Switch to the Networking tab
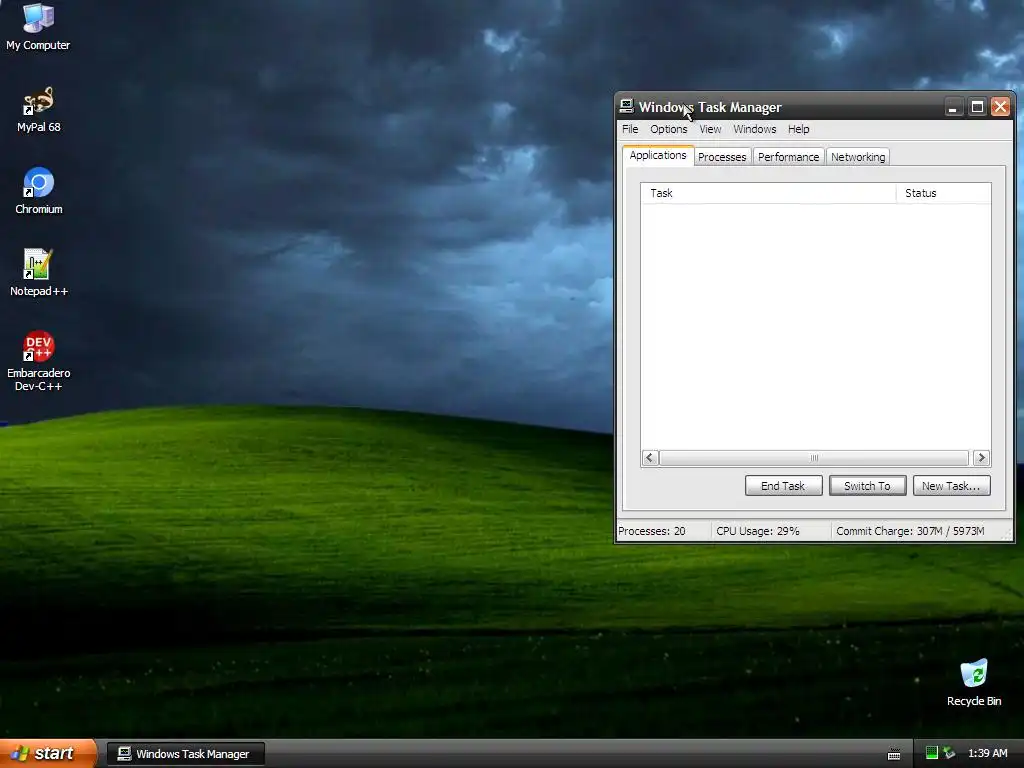Viewport: 1024px width, 768px height. tap(858, 157)
